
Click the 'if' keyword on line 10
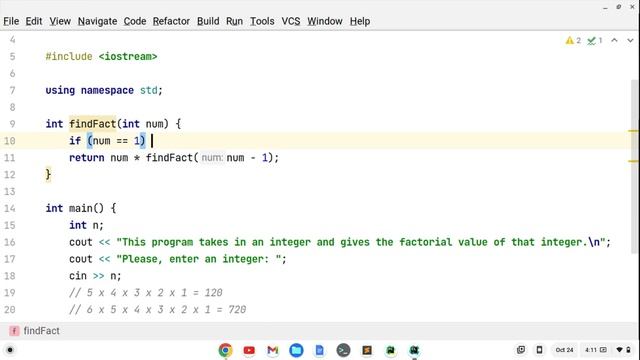coord(75,141)
